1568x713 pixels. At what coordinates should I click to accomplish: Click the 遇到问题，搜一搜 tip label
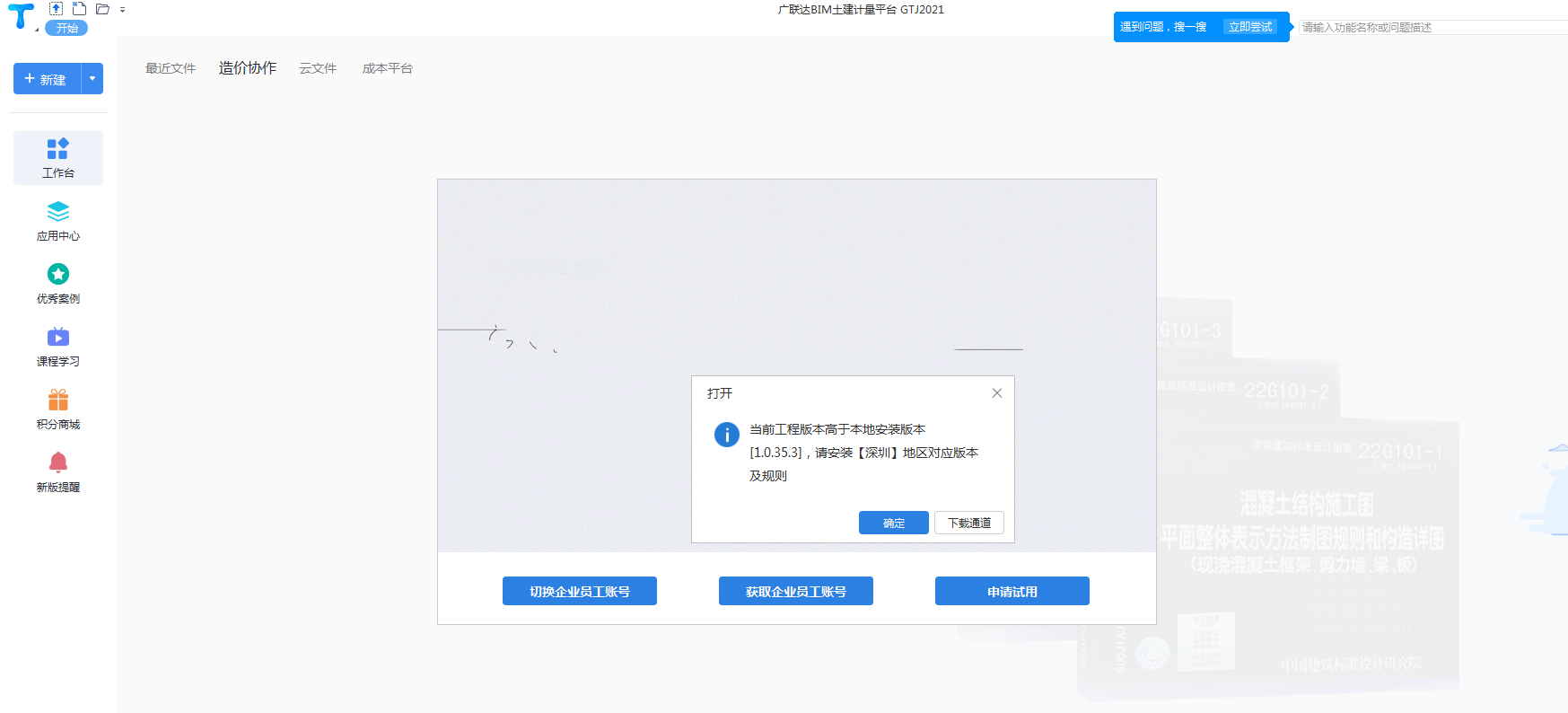pos(1163,27)
